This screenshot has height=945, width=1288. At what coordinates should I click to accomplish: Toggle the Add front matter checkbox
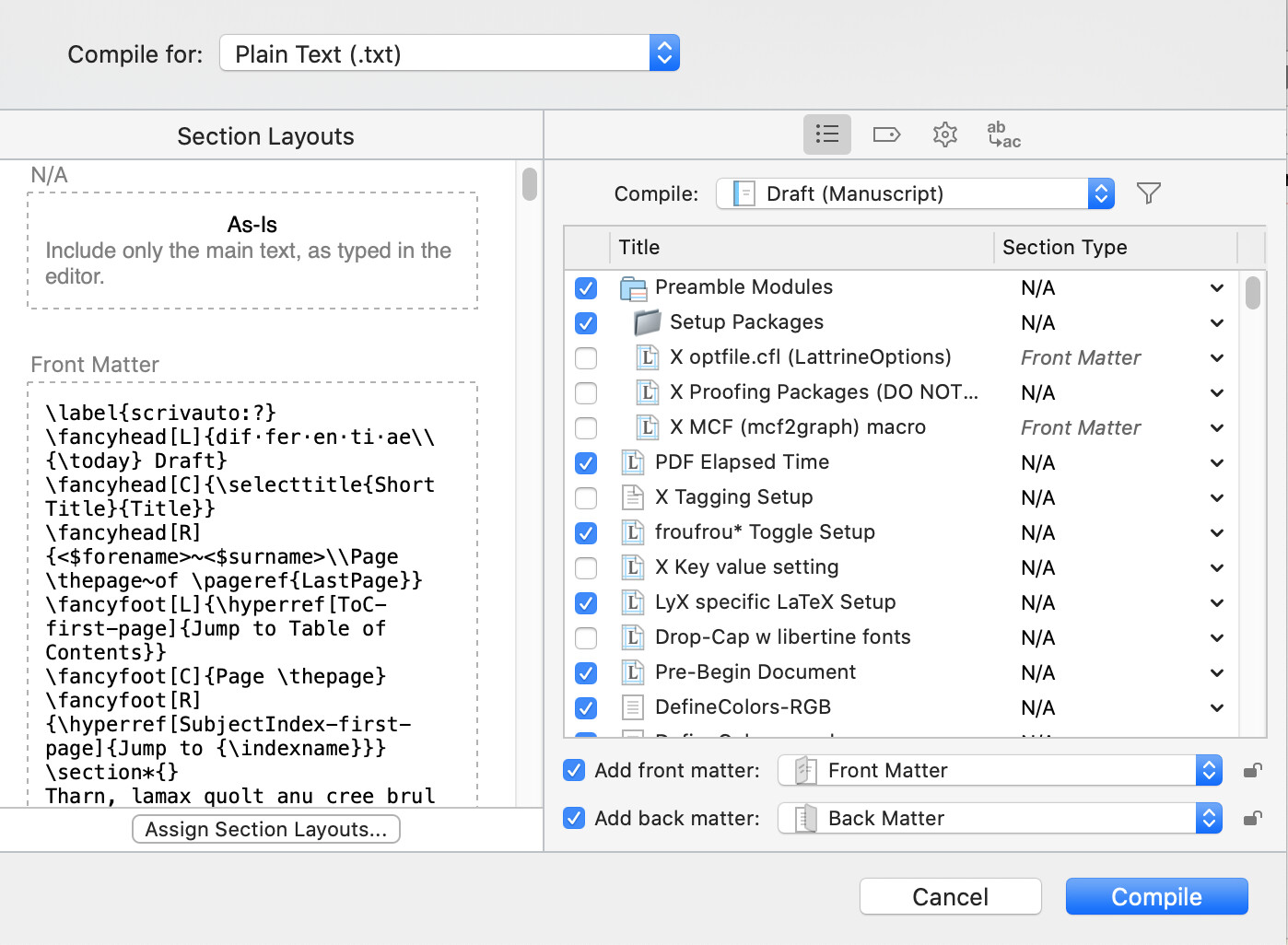(574, 771)
